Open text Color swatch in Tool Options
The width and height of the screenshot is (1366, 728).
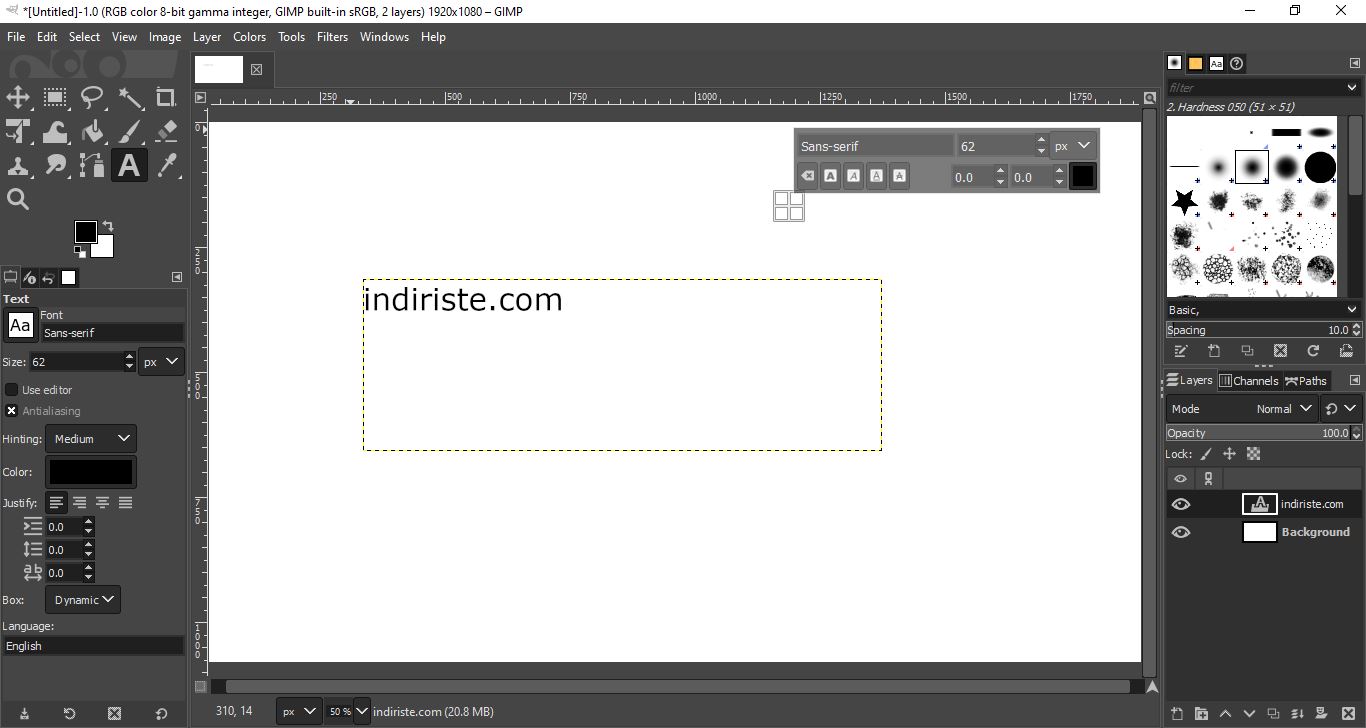tap(91, 472)
